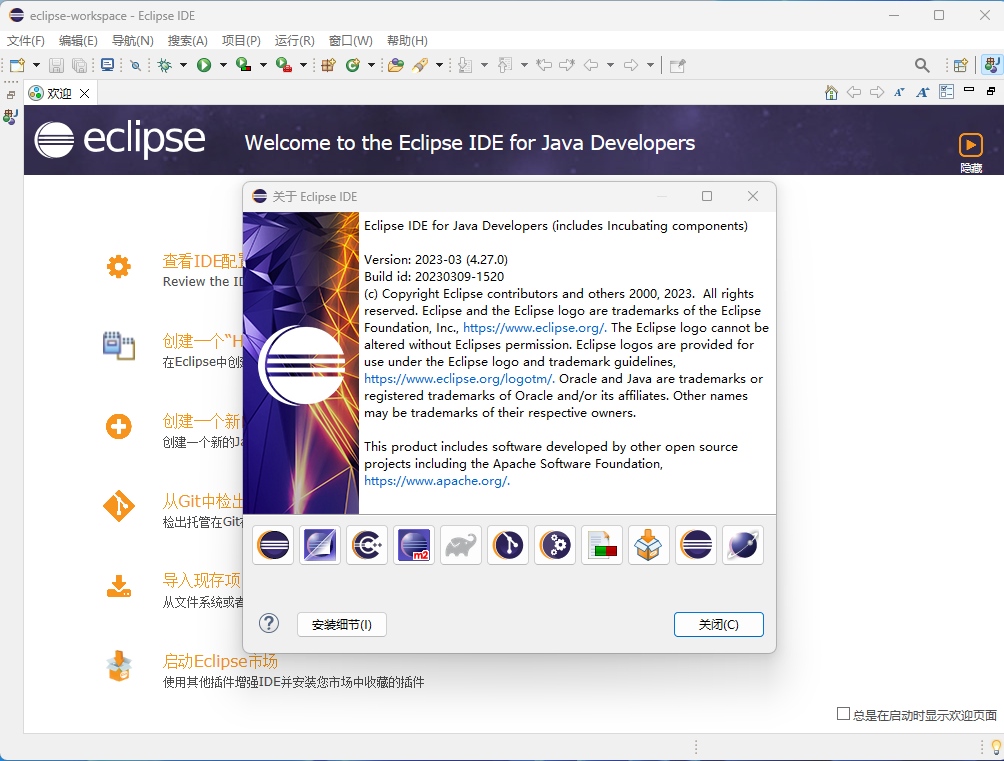Click the New wizard toolbar icon

pyautogui.click(x=17, y=65)
